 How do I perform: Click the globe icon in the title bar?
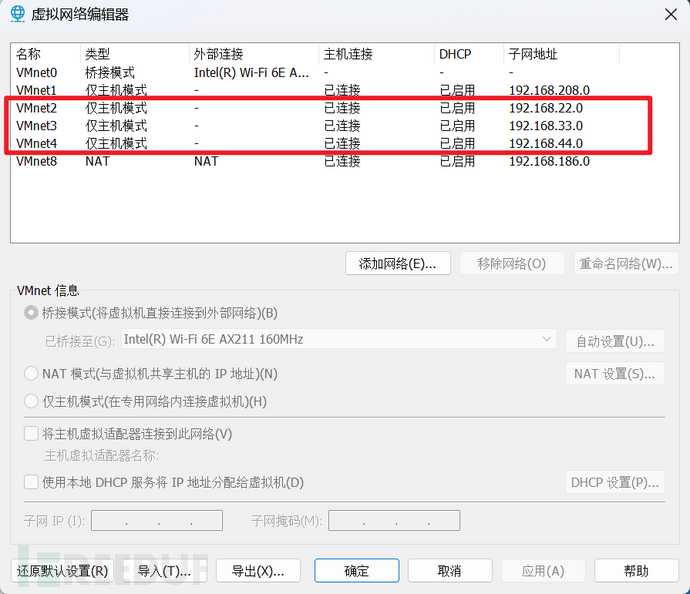(x=18, y=14)
